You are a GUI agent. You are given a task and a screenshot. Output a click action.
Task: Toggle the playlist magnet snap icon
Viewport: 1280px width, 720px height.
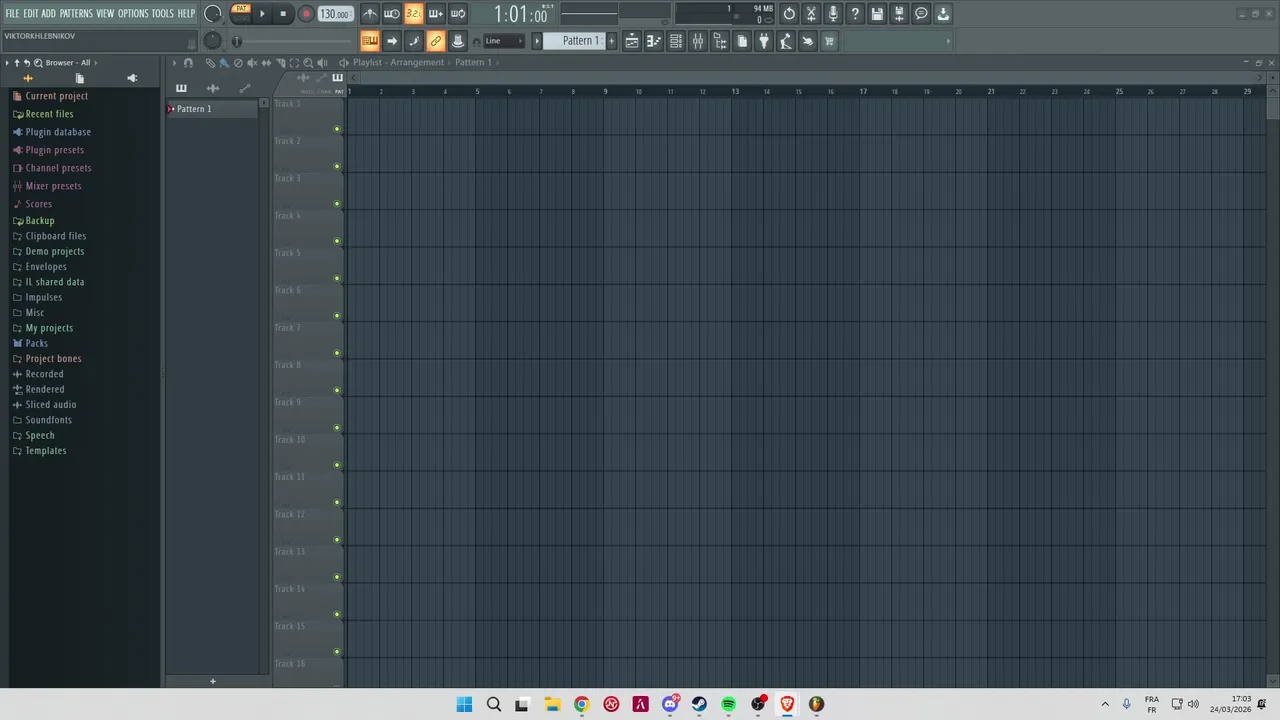coord(188,62)
